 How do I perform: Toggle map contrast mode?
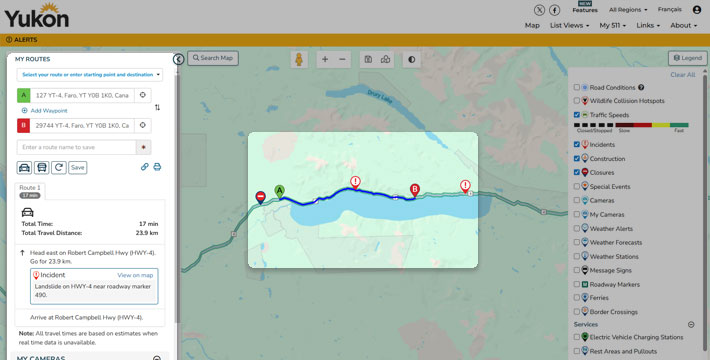pyautogui.click(x=412, y=59)
